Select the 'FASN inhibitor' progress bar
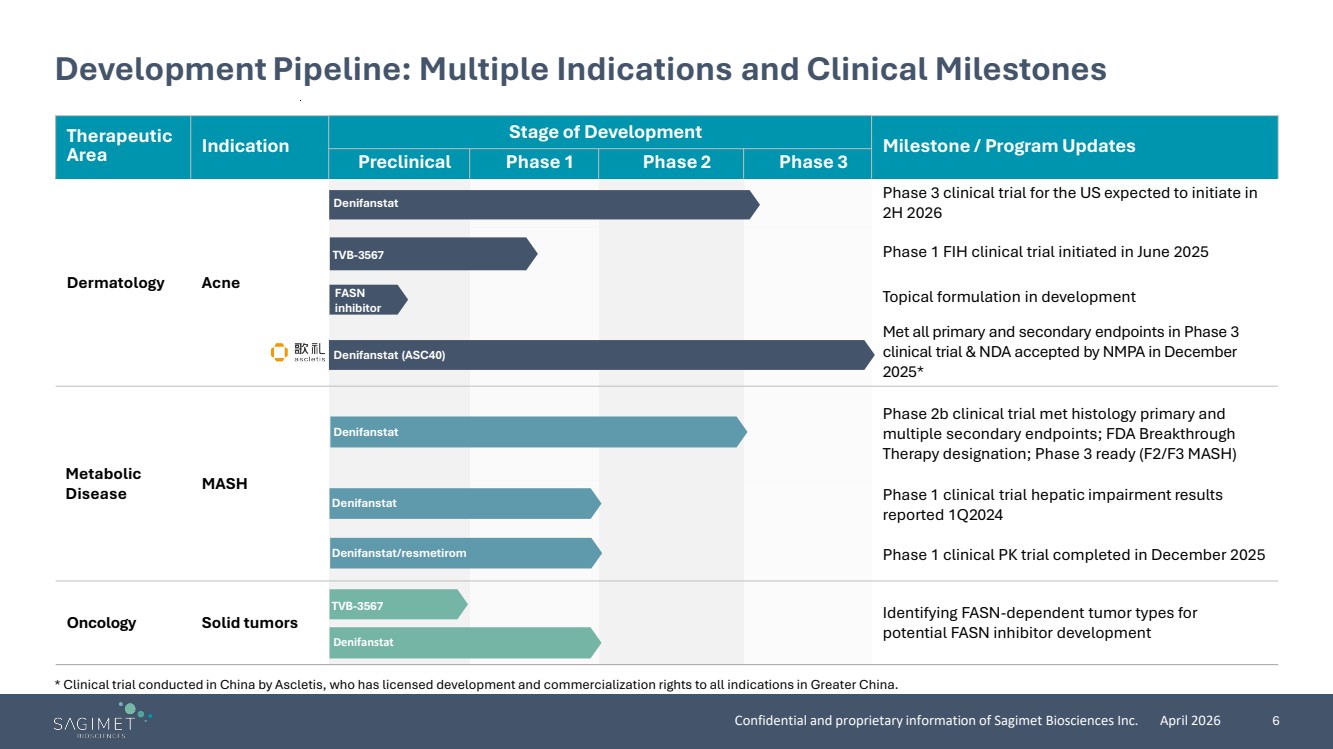The height and width of the screenshot is (749, 1333). tap(368, 301)
